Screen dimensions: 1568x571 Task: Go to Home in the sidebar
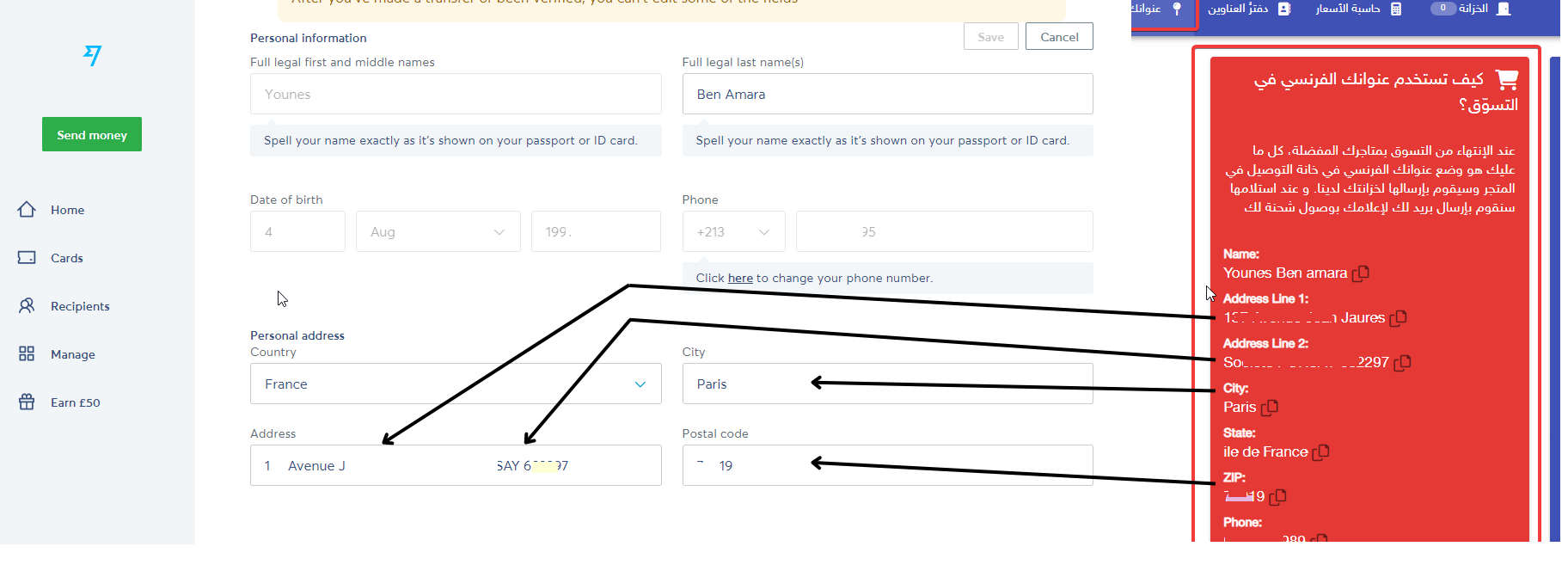[67, 210]
